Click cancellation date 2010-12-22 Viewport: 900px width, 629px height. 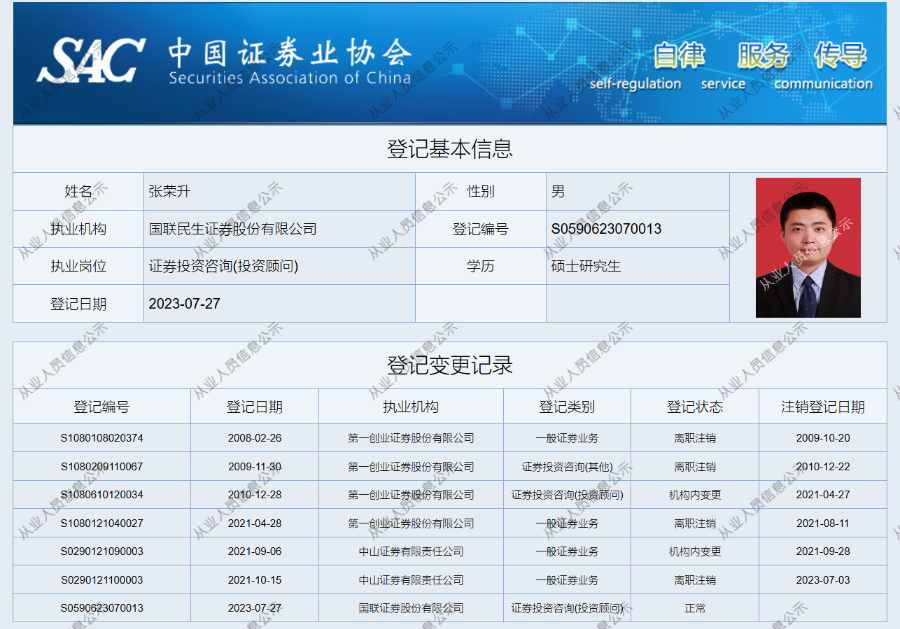(x=823, y=467)
